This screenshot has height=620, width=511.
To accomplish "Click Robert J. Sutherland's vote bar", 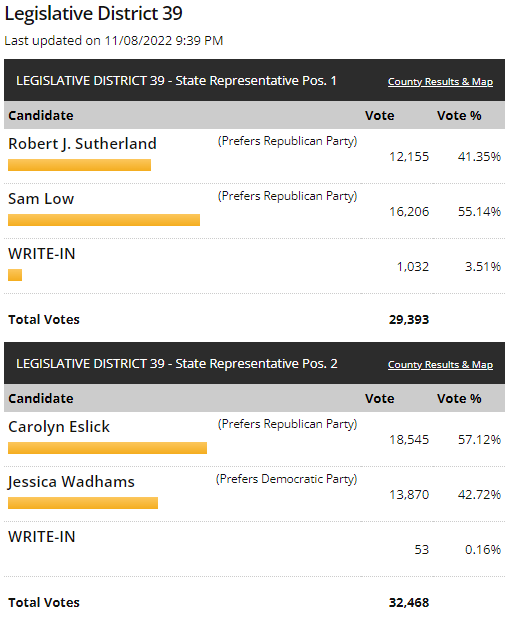I will pyautogui.click(x=79, y=165).
